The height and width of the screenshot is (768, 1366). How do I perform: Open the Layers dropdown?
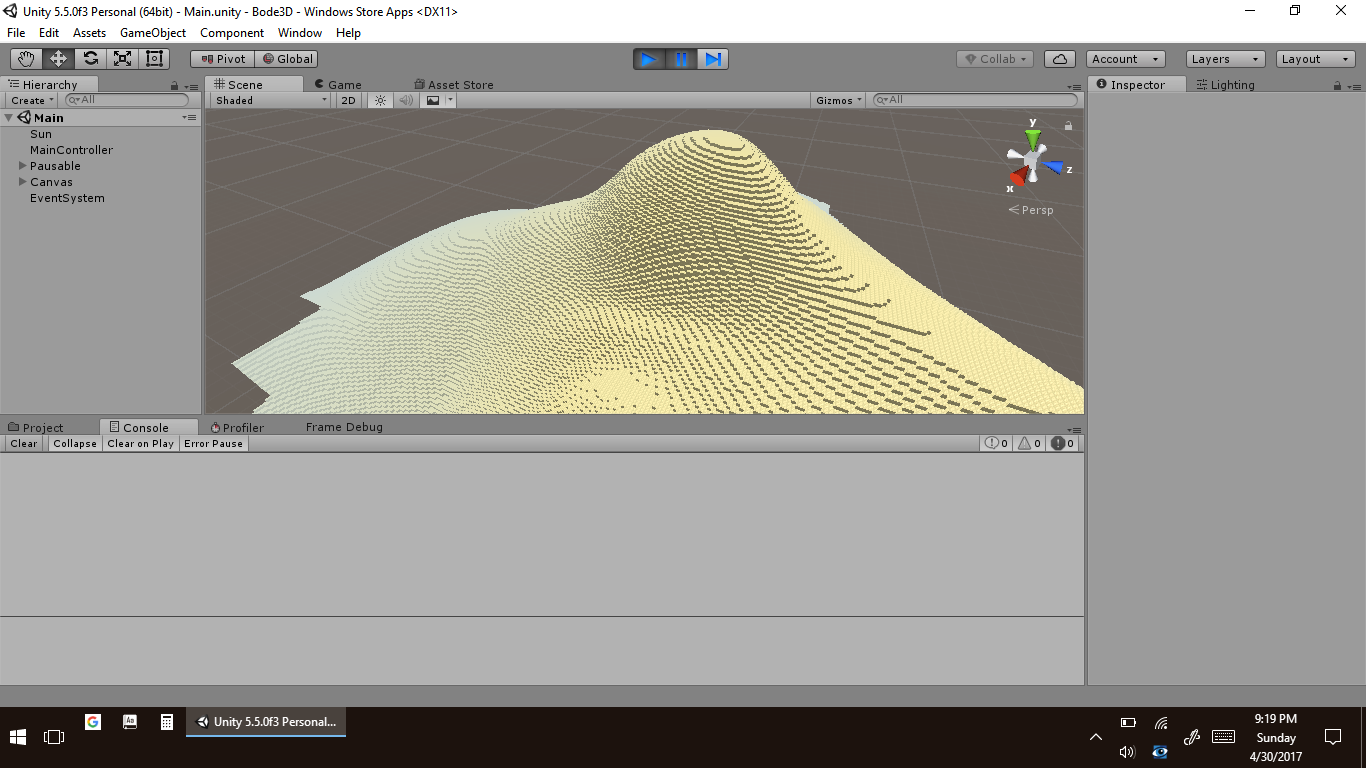(x=1225, y=59)
